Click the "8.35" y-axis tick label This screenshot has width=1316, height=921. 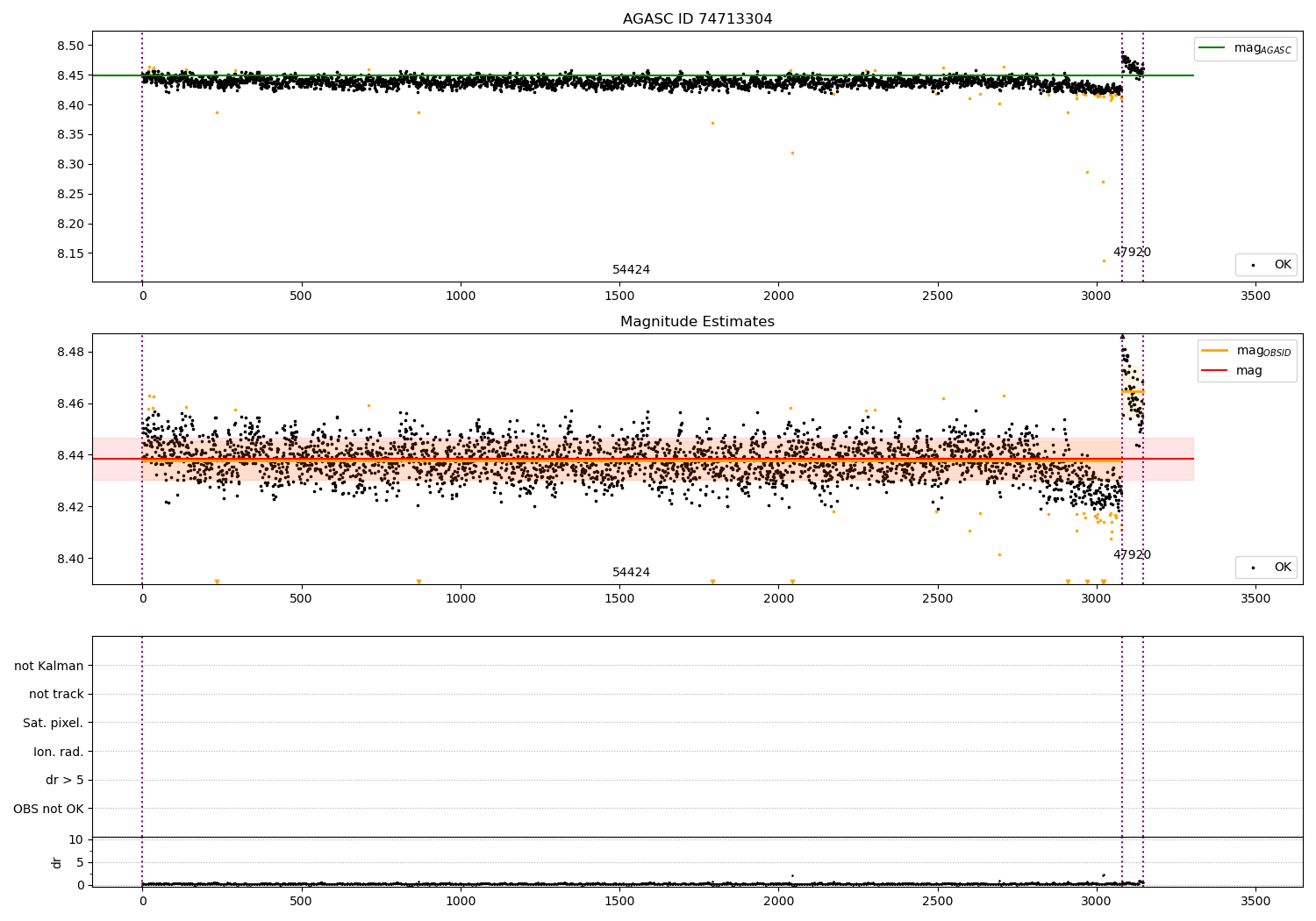tap(70, 134)
